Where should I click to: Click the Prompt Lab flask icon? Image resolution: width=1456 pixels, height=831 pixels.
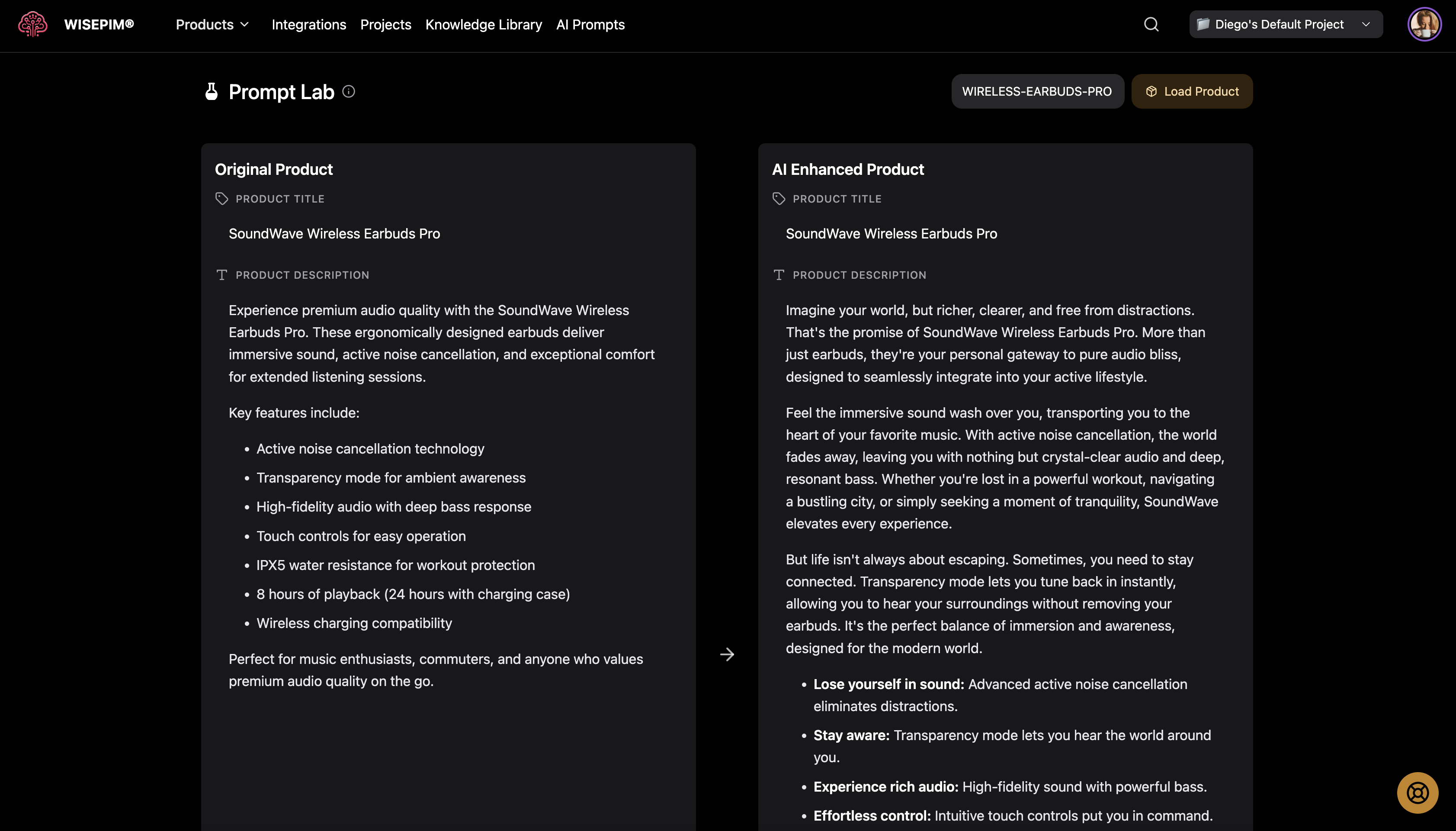[212, 92]
